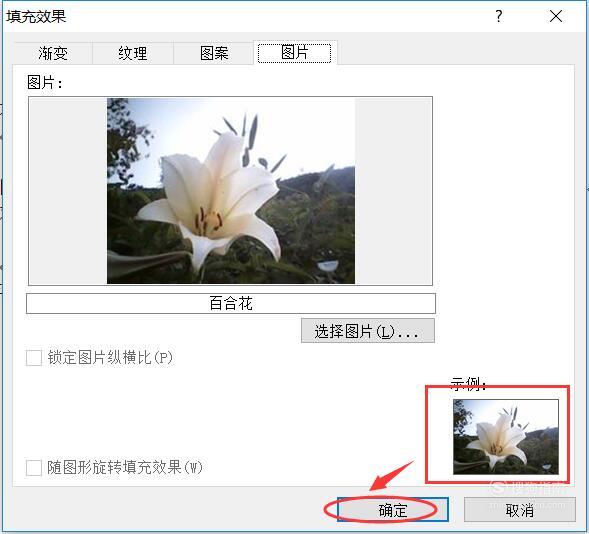Select the 图案 tab
The image size is (589, 534).
point(214,53)
